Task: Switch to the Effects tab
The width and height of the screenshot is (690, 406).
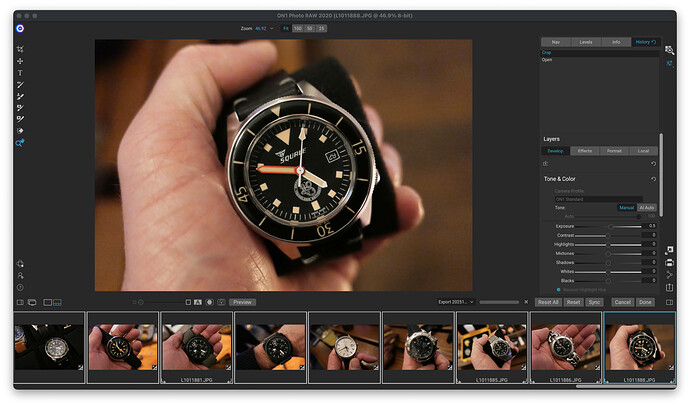Action: click(x=585, y=150)
